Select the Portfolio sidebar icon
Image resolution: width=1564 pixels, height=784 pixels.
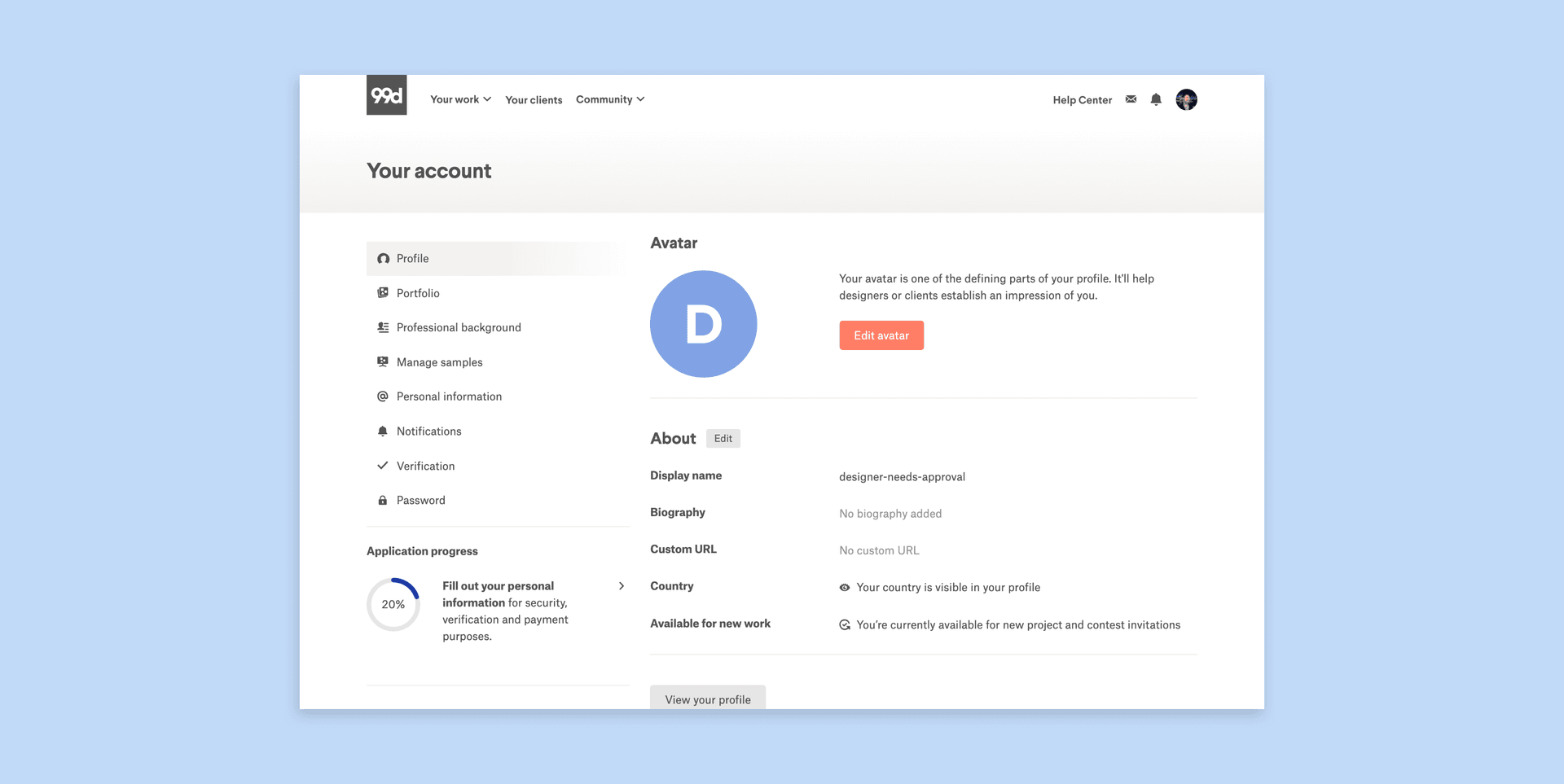382,292
